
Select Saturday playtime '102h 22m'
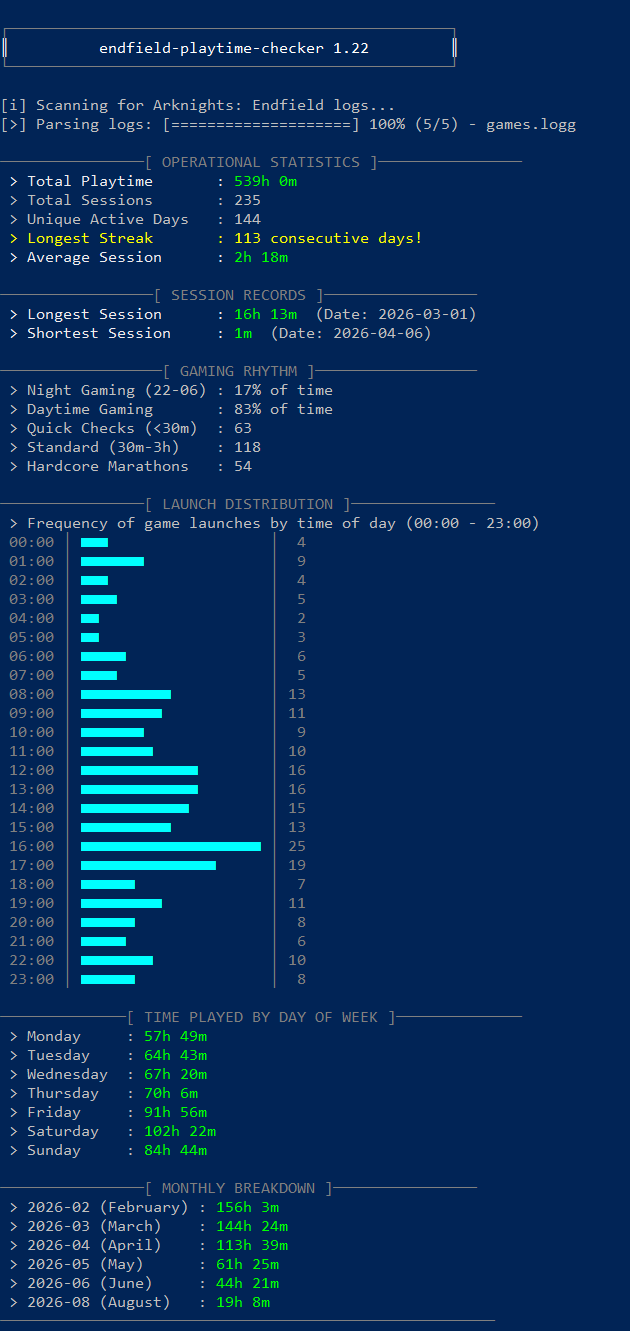(x=180, y=1131)
